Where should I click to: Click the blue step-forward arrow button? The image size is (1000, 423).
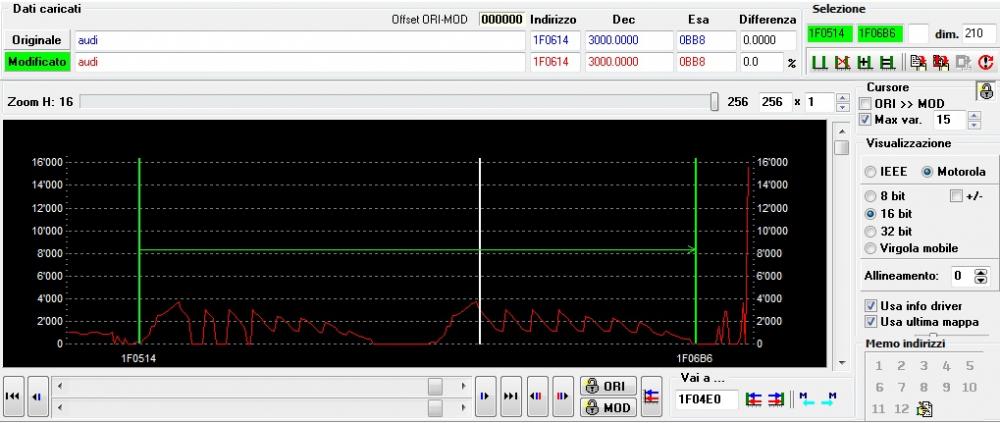point(485,396)
